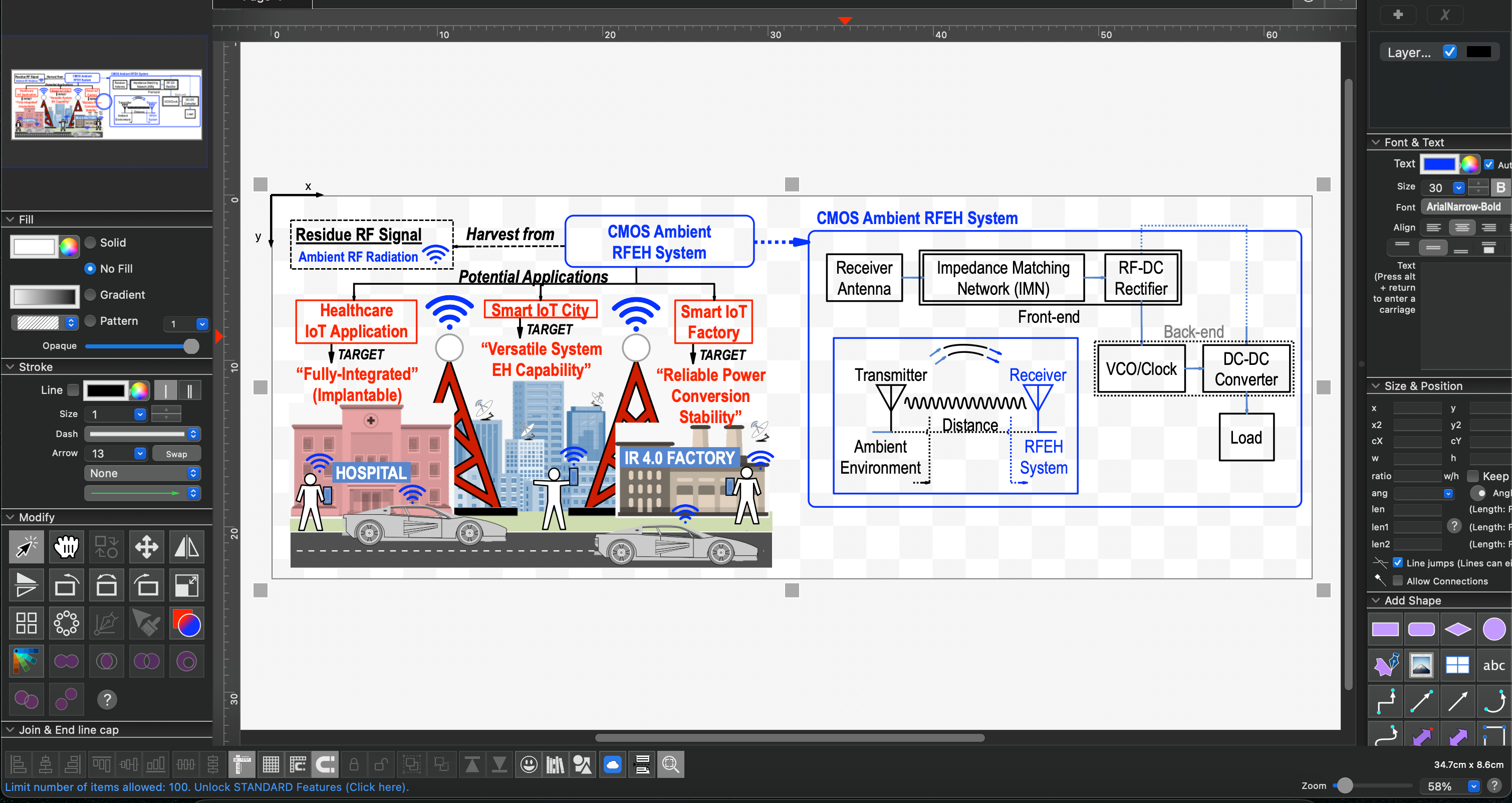Viewport: 1512px width, 803px height.
Task: Disable the Layer visibility checkbox
Action: click(1449, 52)
